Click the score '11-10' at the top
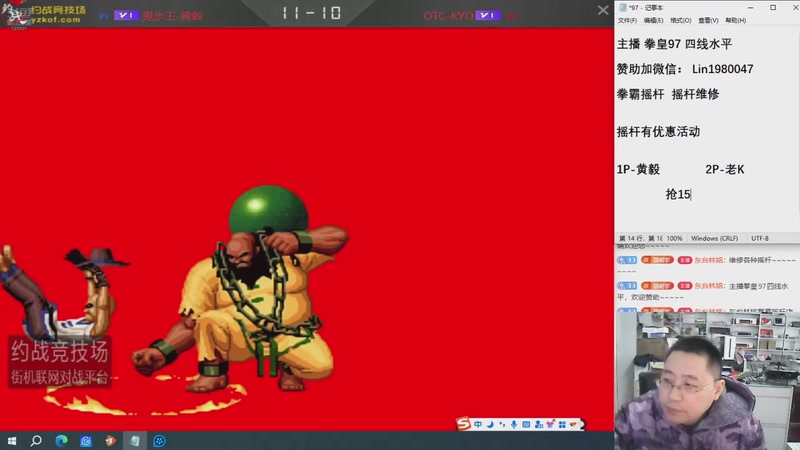 coord(311,13)
